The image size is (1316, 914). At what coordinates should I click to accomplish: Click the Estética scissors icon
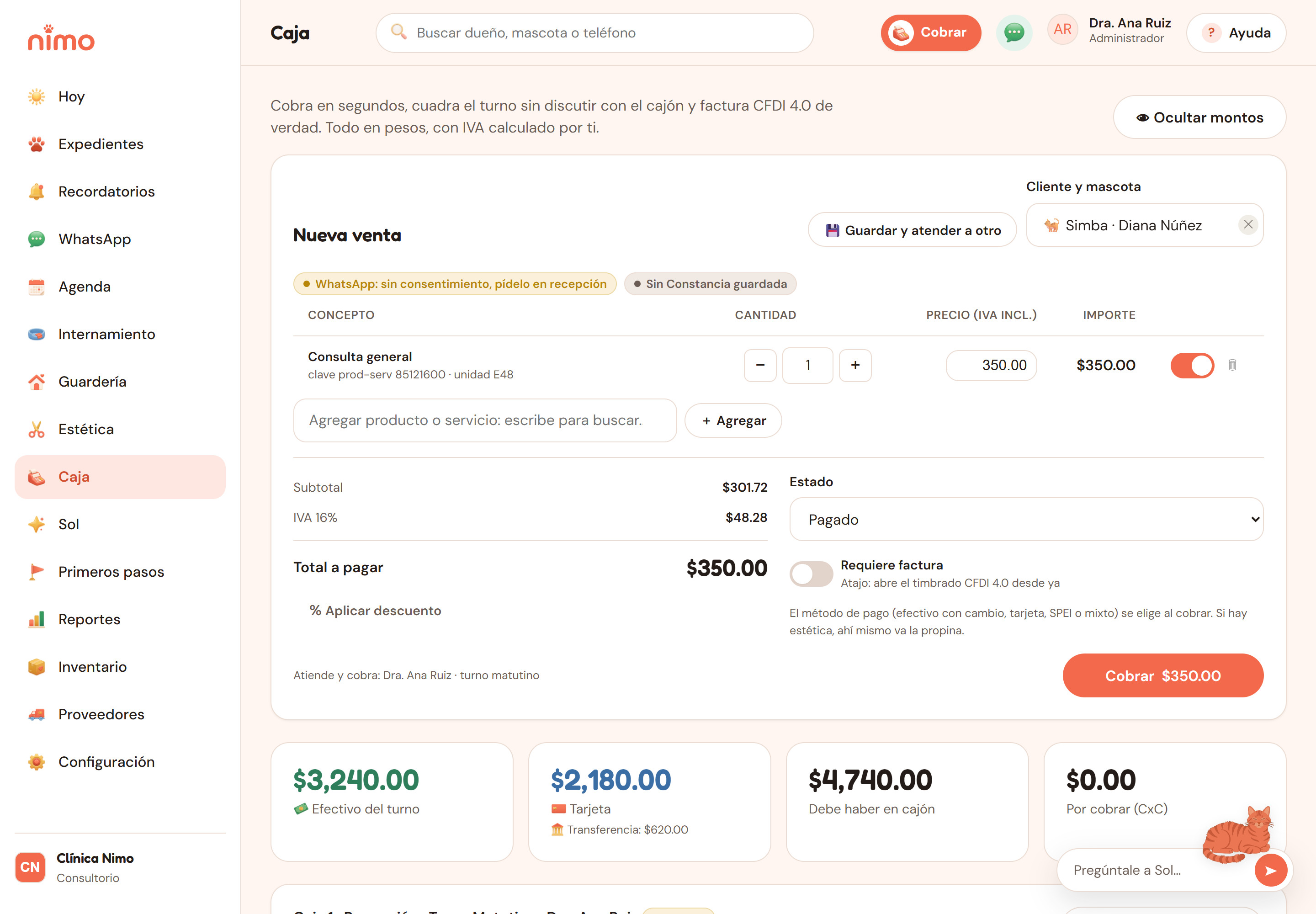[x=37, y=429]
